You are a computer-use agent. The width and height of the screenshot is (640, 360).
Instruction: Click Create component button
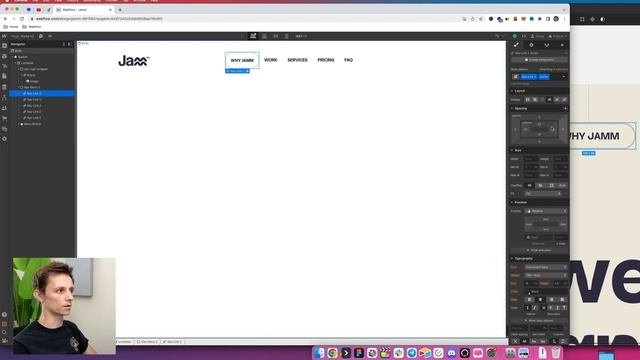(539, 60)
